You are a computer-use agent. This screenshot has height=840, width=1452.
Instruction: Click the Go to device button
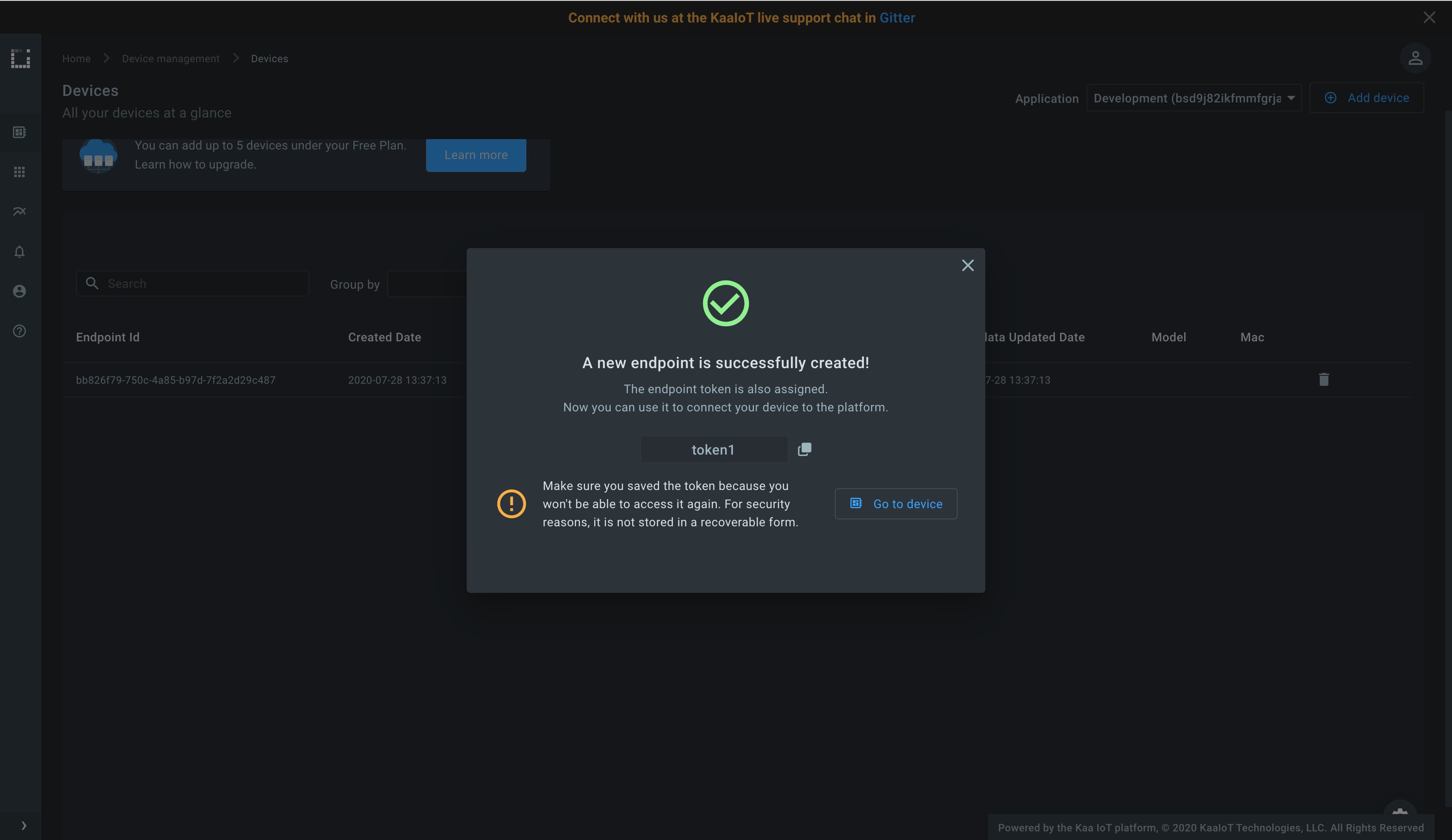pos(896,504)
